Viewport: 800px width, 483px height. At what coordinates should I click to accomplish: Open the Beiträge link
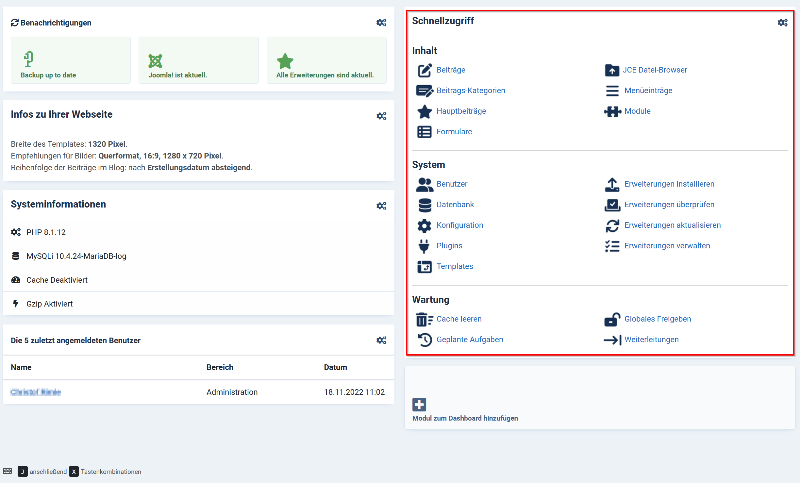coord(451,70)
